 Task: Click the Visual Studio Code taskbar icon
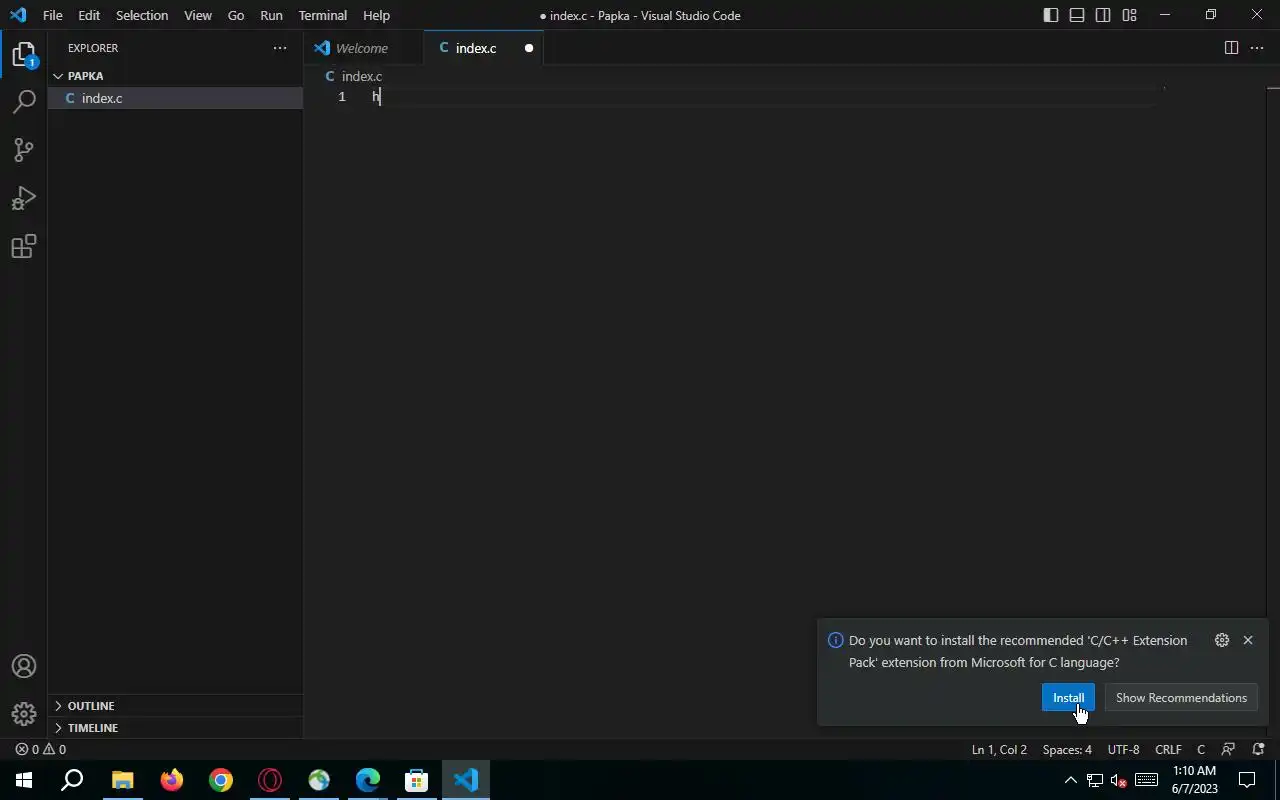(466, 780)
